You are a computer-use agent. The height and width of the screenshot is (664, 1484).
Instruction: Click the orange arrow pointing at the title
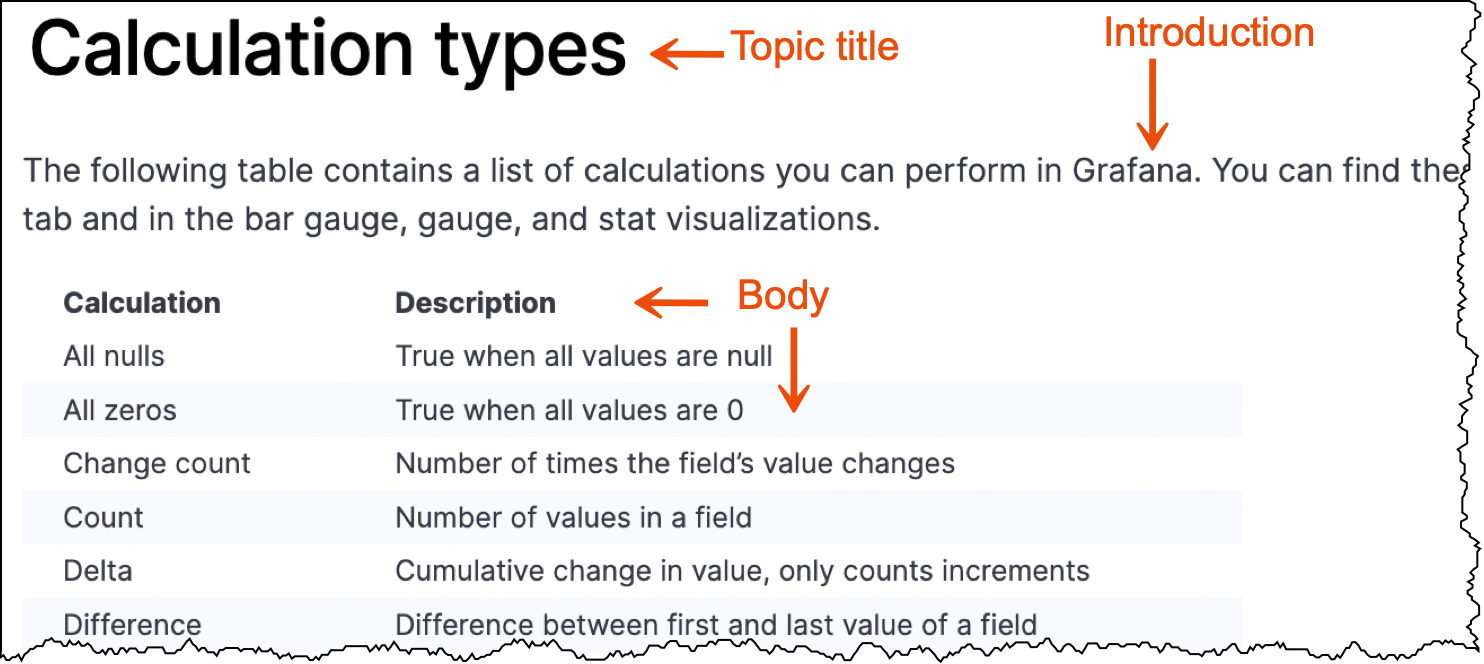686,53
